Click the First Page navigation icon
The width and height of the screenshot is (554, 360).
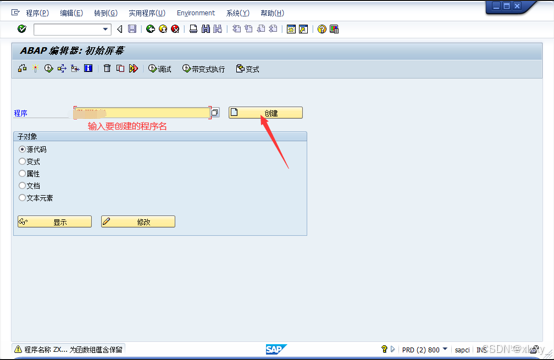coord(237,29)
